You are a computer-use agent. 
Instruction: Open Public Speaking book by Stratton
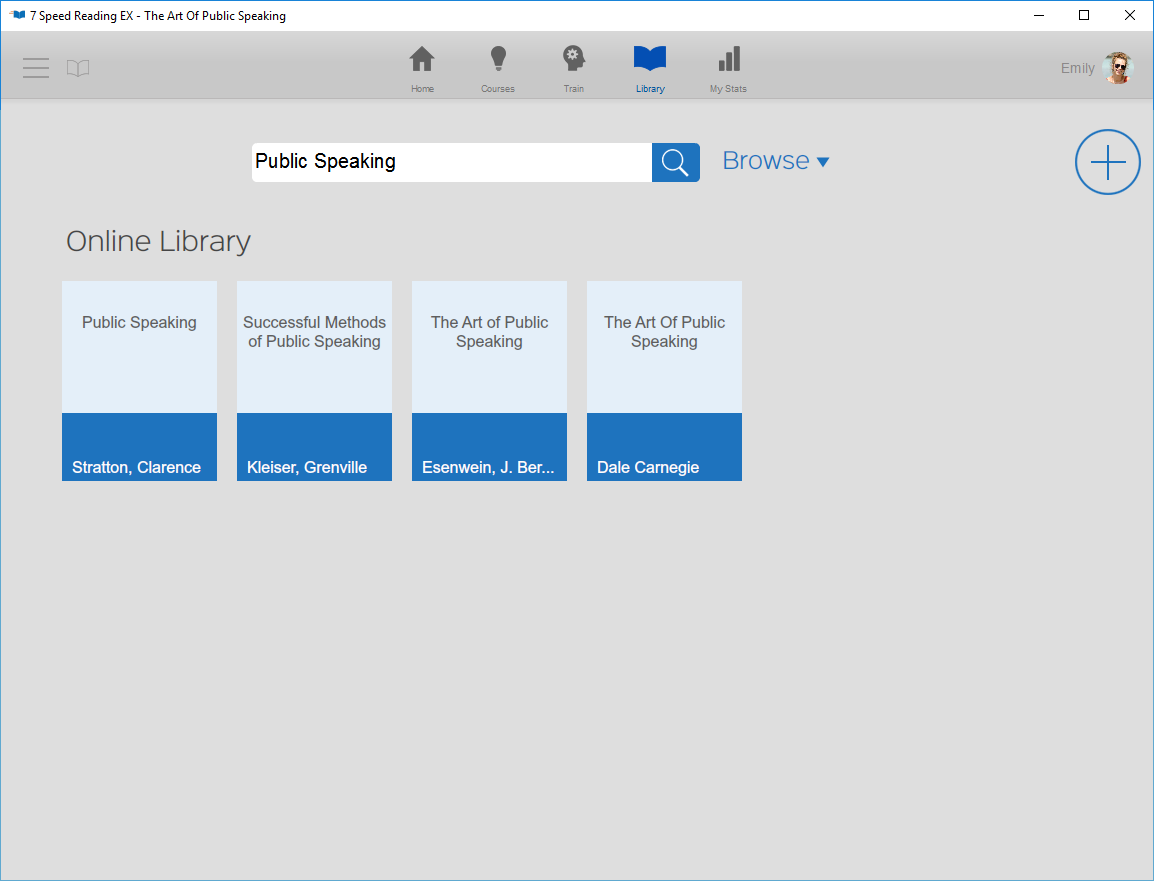point(139,346)
